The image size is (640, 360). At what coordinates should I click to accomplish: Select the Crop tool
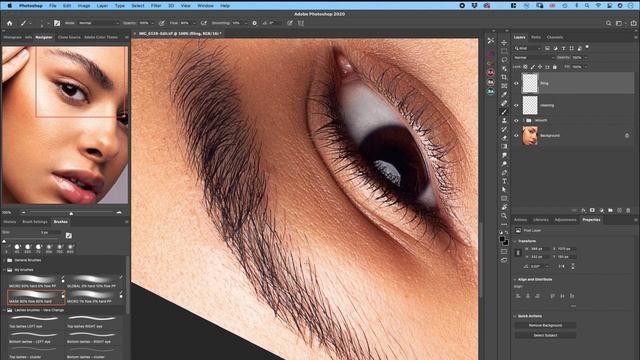tap(504, 77)
